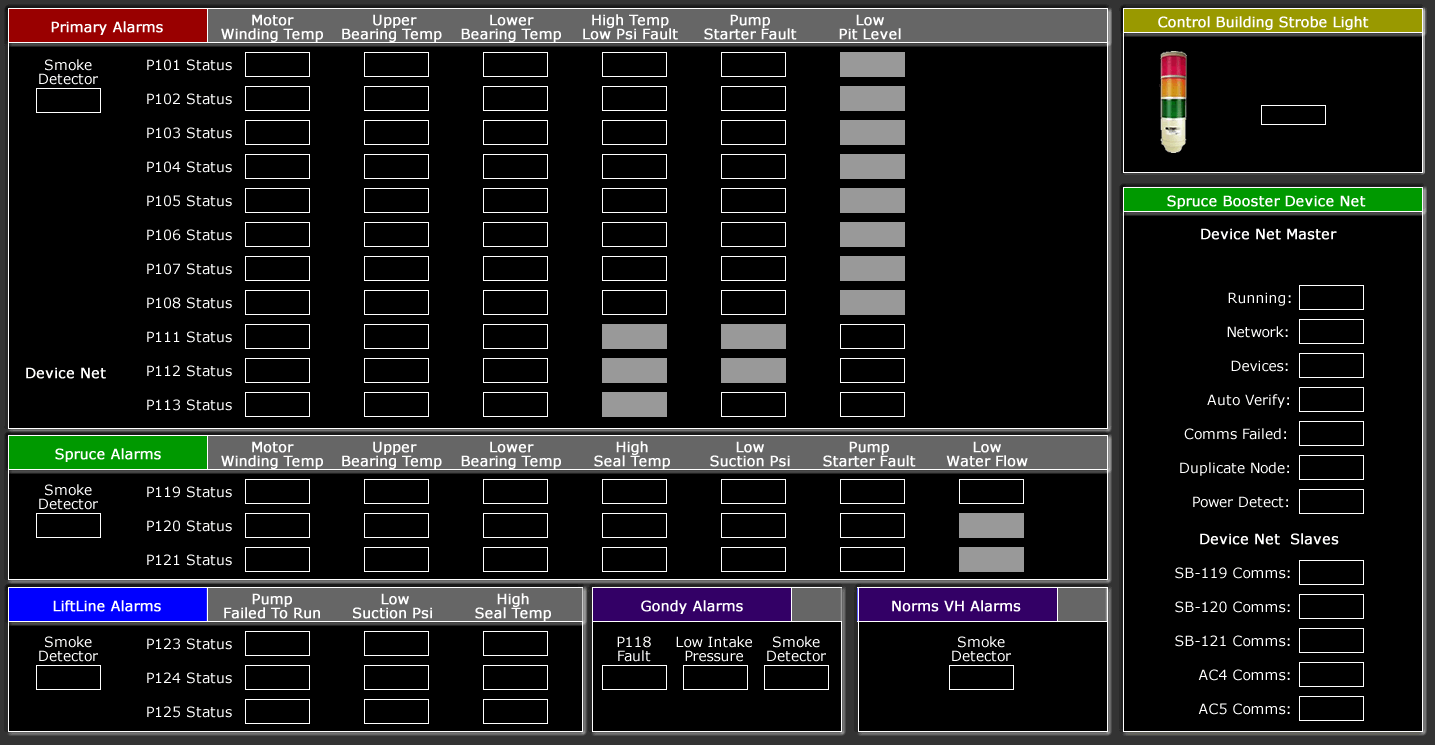
Task: Click the gray P111 High Temp Low Psi box
Action: 634,337
